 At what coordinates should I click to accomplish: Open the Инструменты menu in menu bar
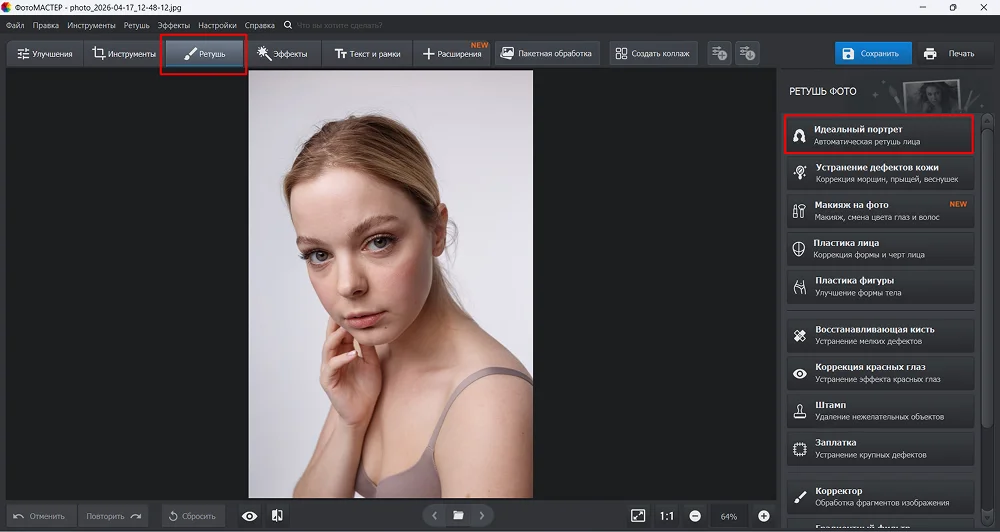click(91, 26)
